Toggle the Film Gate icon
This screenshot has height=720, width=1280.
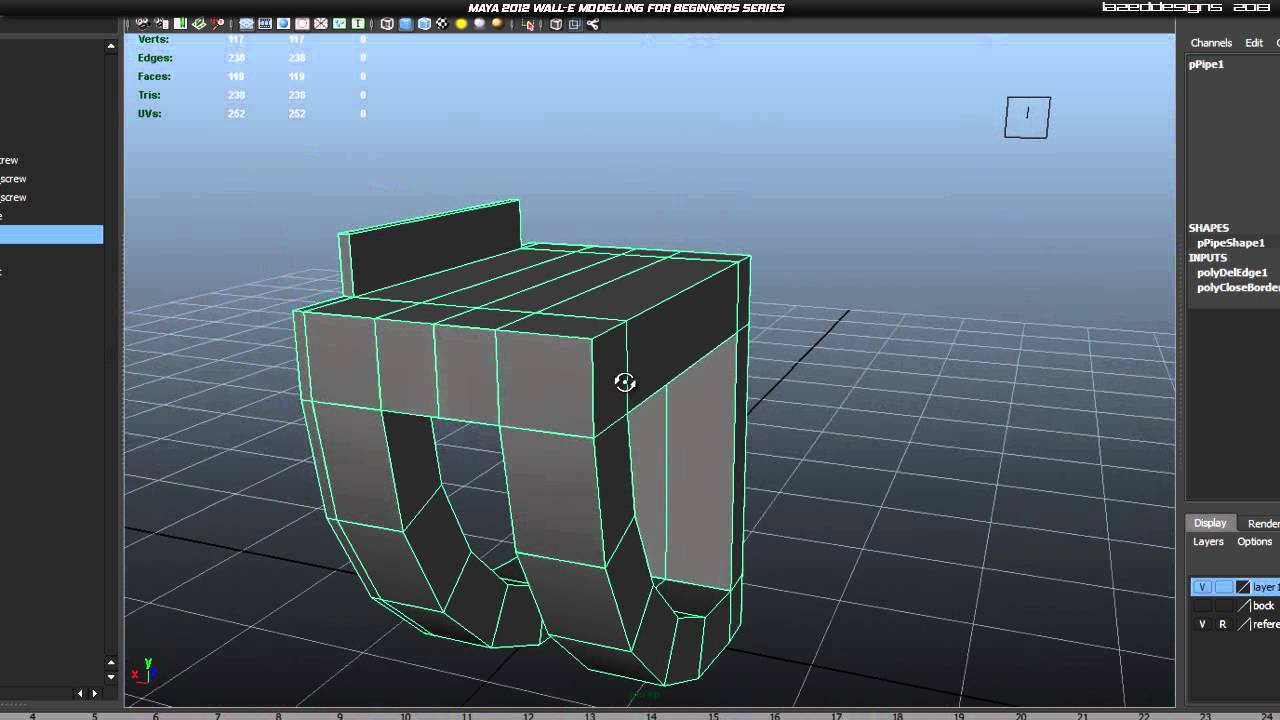265,24
